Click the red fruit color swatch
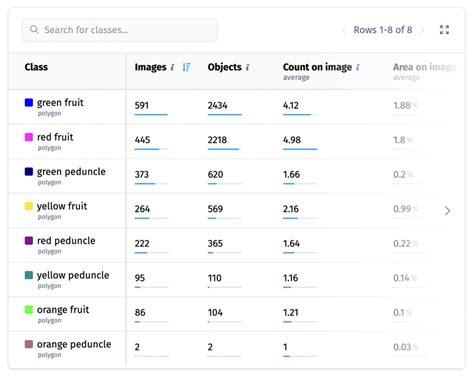This screenshot has height=379, width=474. pos(29,137)
